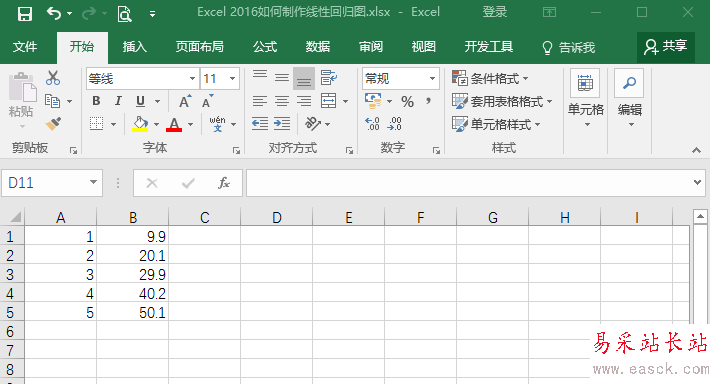
Task: Click Merge and Center icon
Action: pyautogui.click(x=328, y=101)
